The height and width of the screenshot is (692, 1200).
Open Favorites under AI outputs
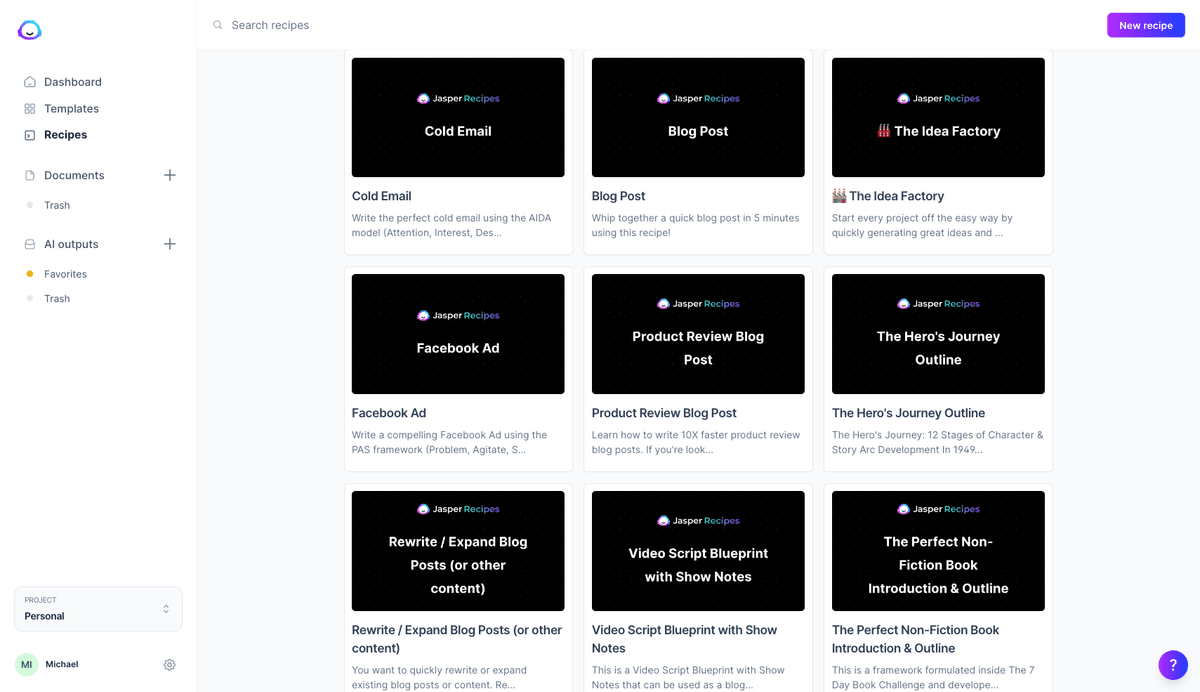65,274
